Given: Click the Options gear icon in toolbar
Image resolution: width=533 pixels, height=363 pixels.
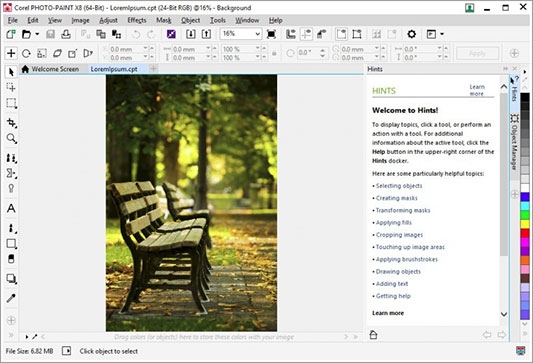Looking at the screenshot, I should click(412, 34).
